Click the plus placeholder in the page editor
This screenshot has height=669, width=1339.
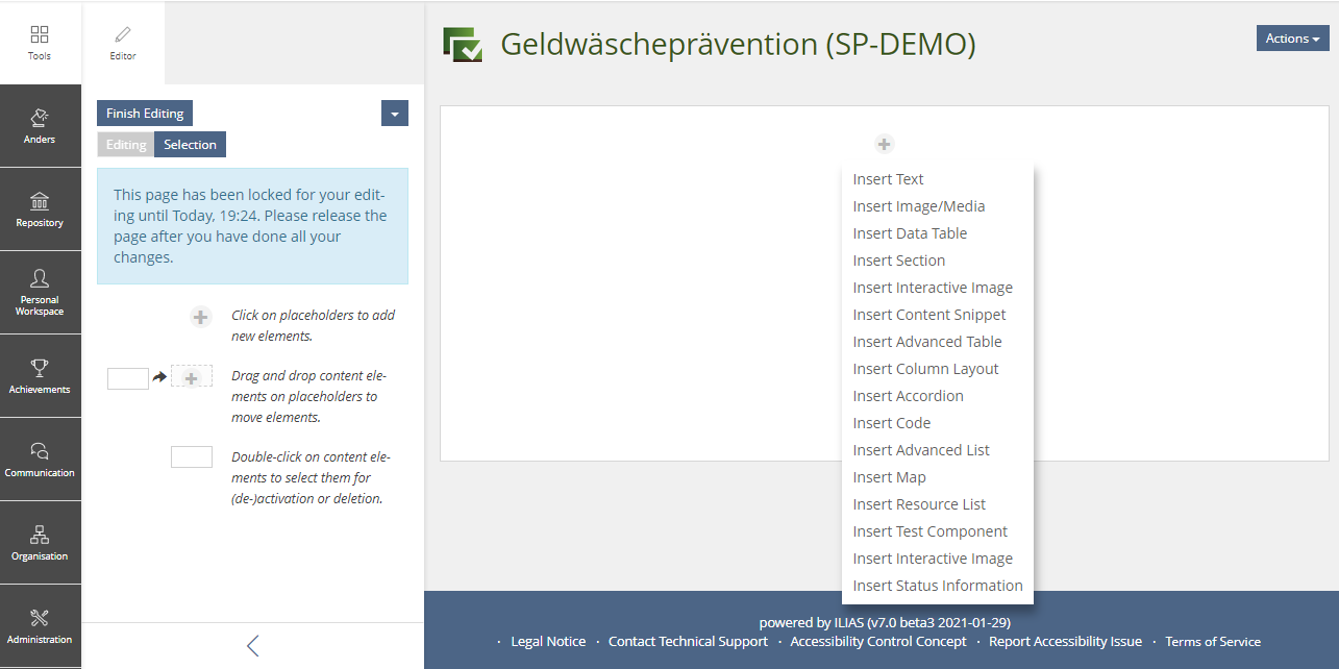pos(884,144)
